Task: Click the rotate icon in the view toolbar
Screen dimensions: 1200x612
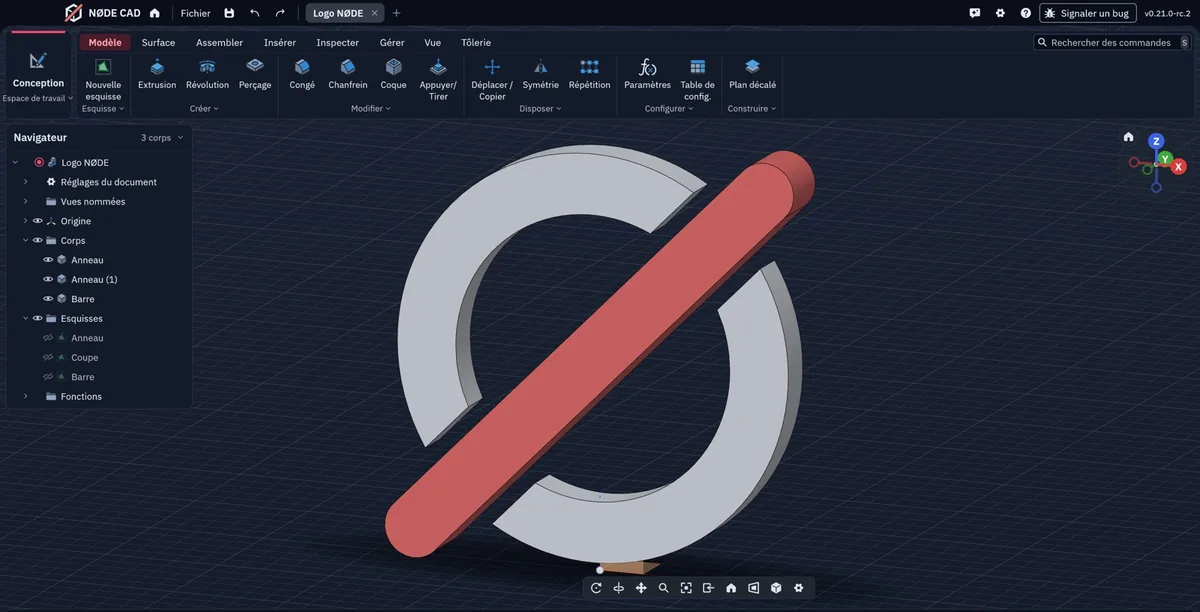Action: (x=596, y=588)
